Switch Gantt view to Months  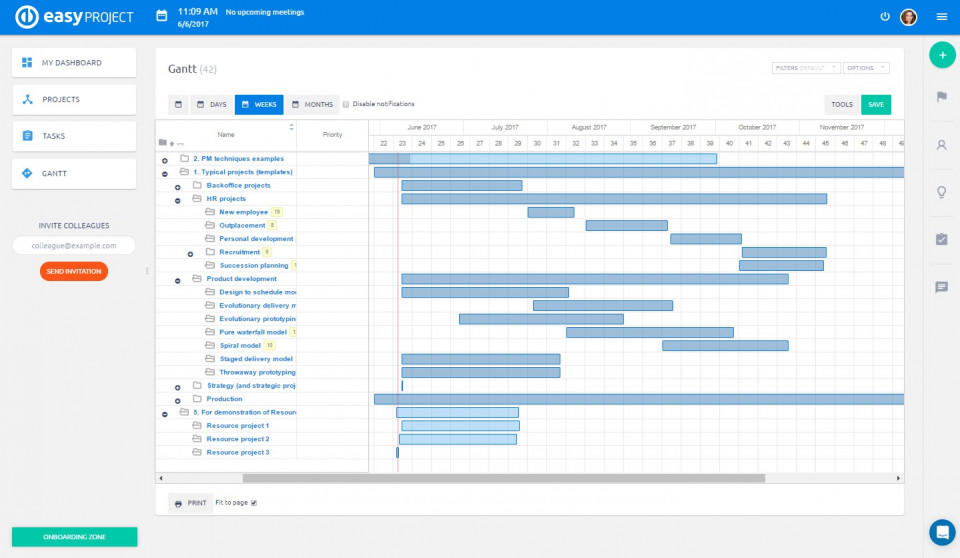click(312, 104)
